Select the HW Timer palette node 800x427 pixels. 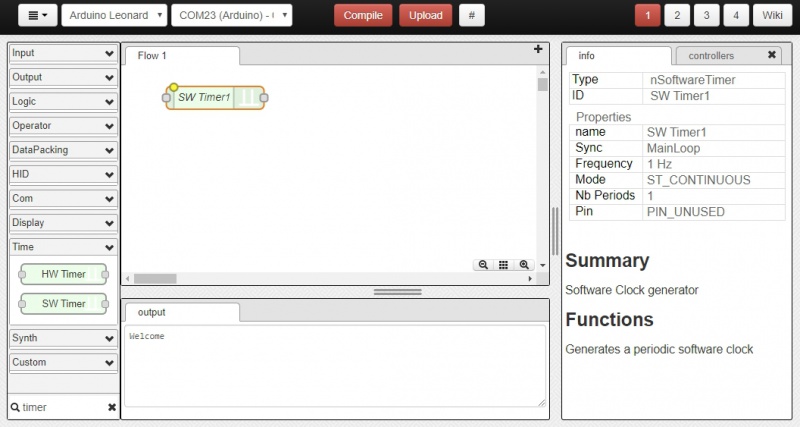tap(64, 274)
